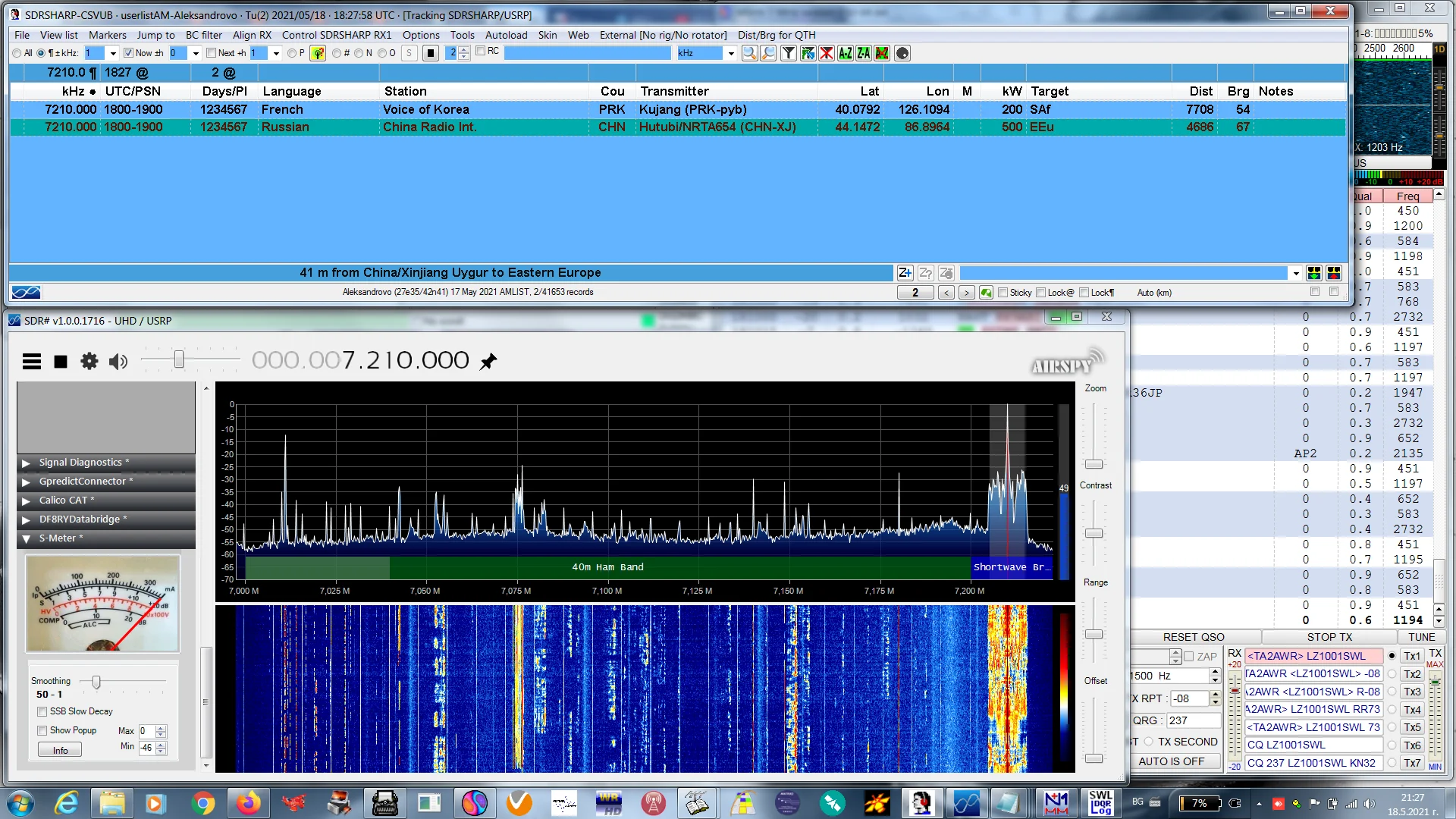Click the Z-A sort icon
The width and height of the screenshot is (1456, 819).
click(x=863, y=53)
